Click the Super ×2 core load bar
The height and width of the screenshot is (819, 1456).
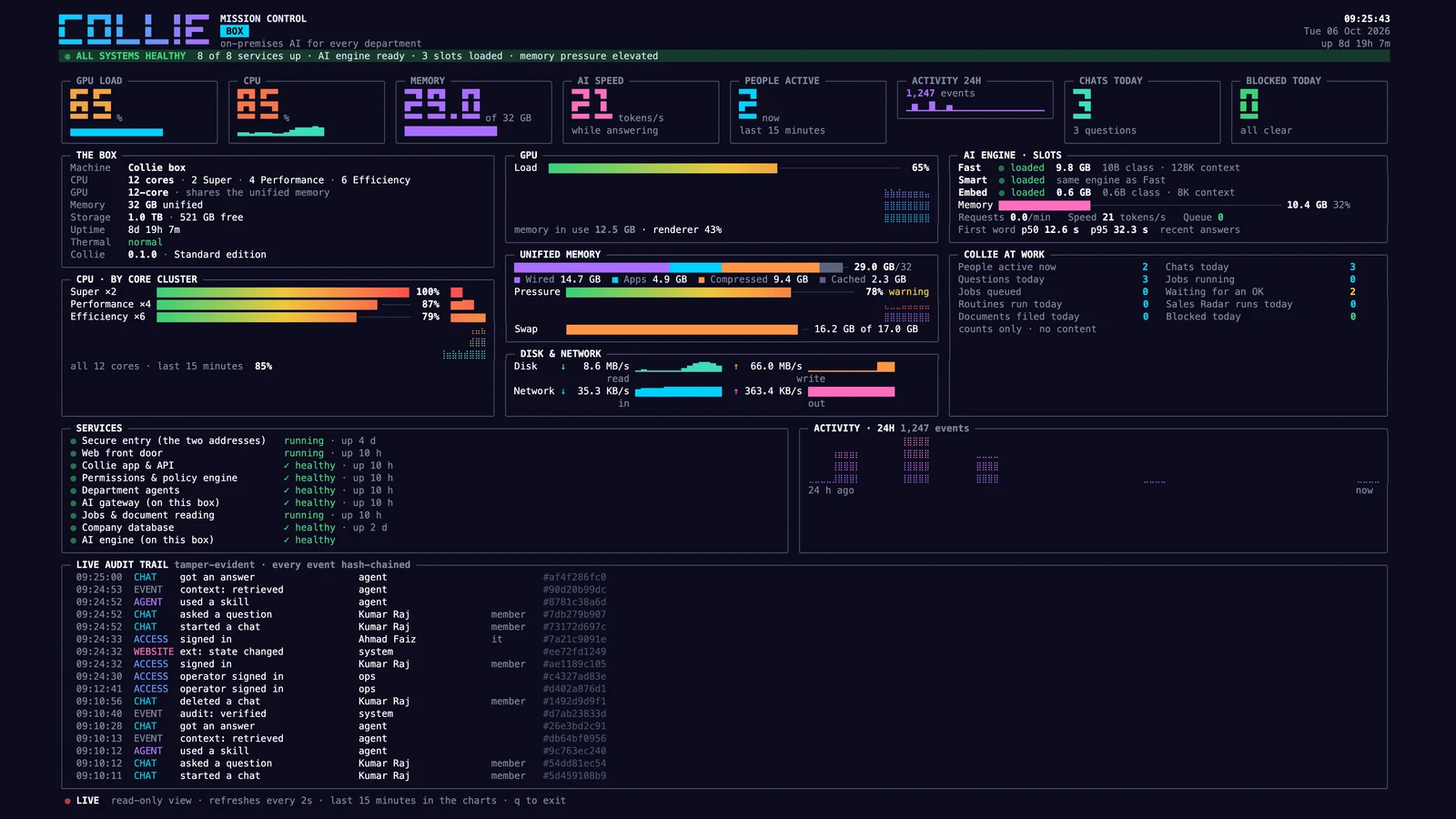[283, 292]
